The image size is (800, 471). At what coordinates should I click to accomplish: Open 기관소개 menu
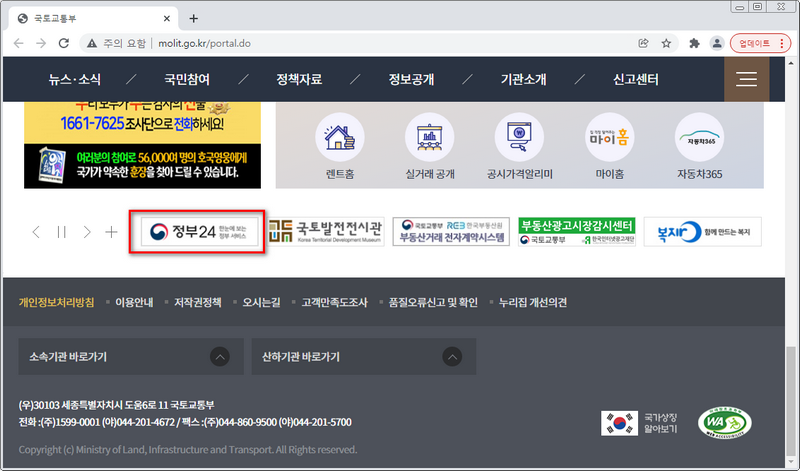click(523, 79)
